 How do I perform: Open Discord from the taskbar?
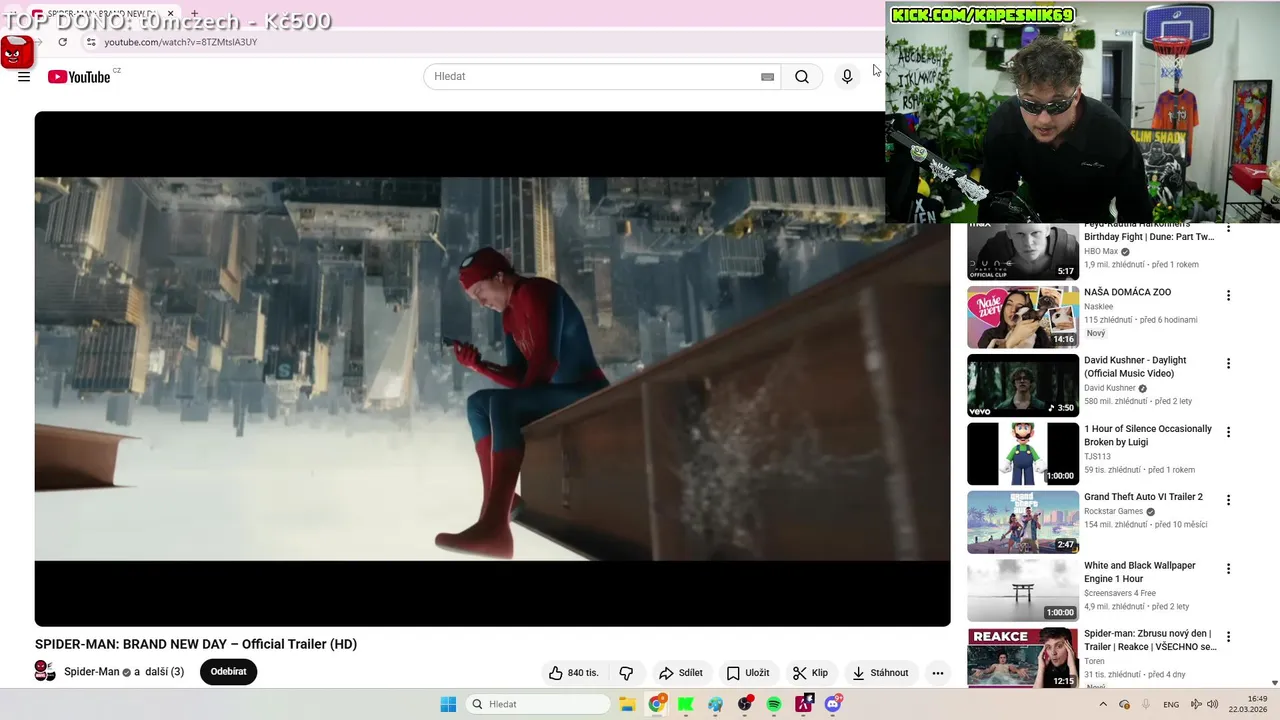coord(833,704)
